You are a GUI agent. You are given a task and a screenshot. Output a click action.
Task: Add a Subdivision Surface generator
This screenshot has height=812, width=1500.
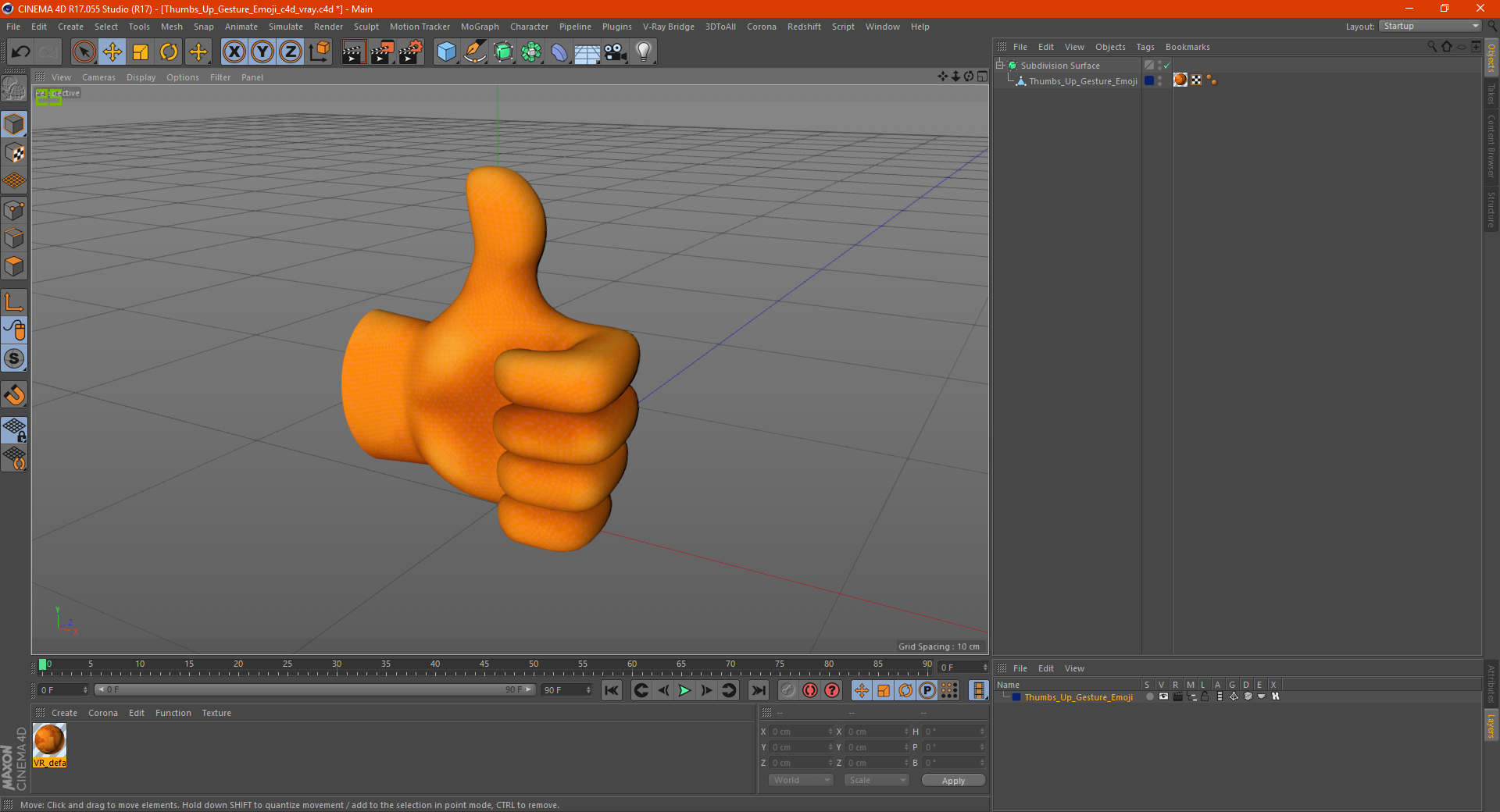[503, 52]
